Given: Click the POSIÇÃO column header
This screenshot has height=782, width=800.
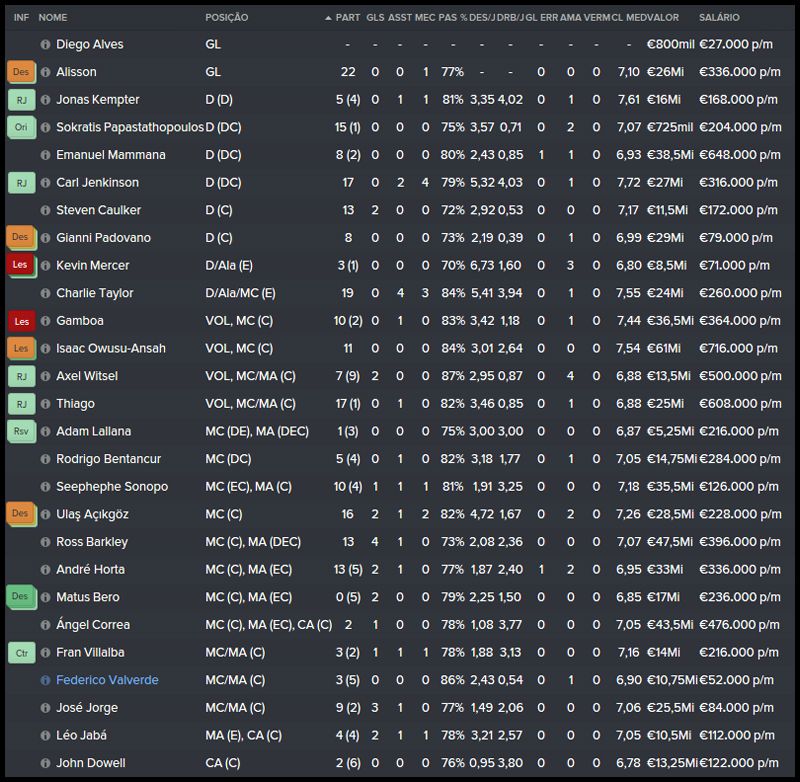Looking at the screenshot, I should (x=227, y=18).
